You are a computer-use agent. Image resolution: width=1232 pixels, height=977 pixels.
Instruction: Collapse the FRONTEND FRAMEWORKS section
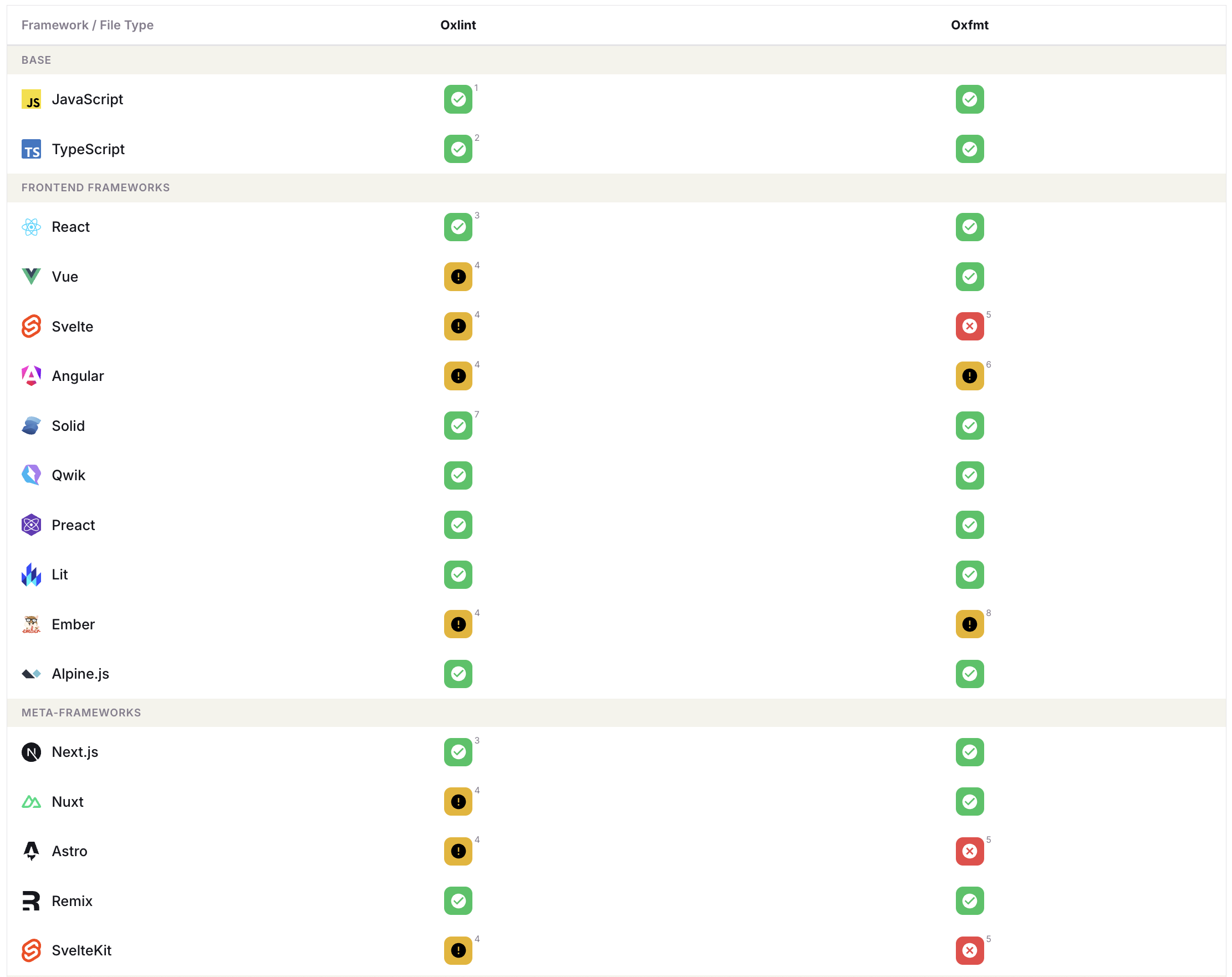click(95, 187)
